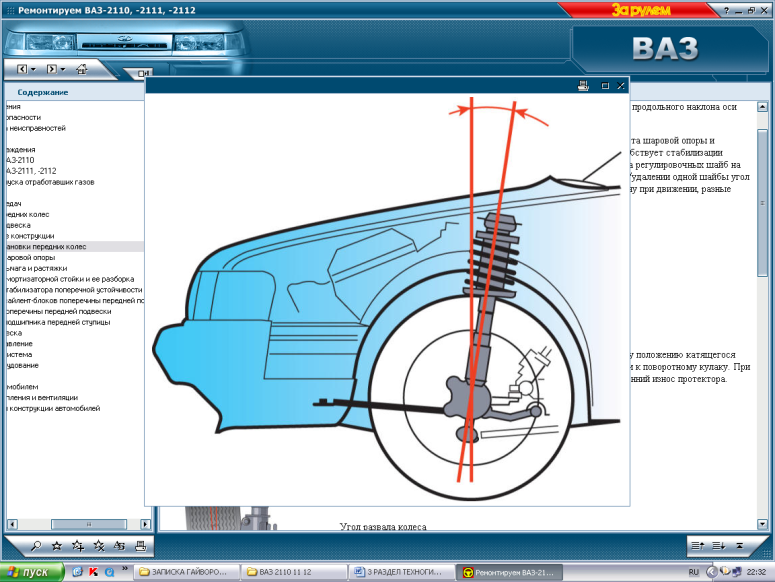Viewport: 775px width, 582px height.
Task: Close the image popup window
Action: pyautogui.click(x=621, y=86)
